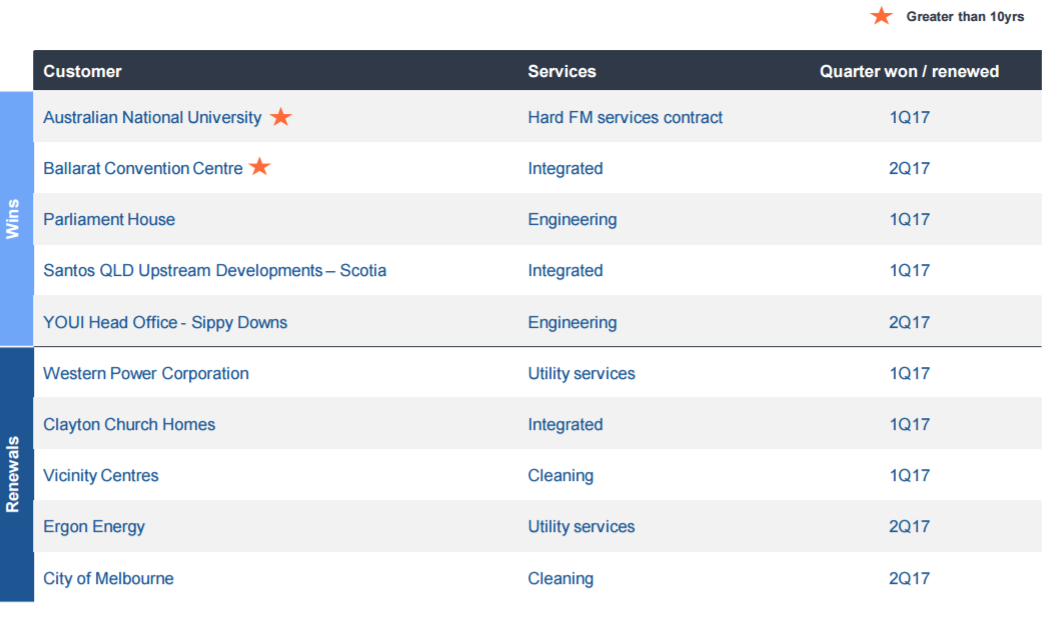1060x624 pixels.
Task: Open Western Power Corporation renewal
Action: (146, 373)
